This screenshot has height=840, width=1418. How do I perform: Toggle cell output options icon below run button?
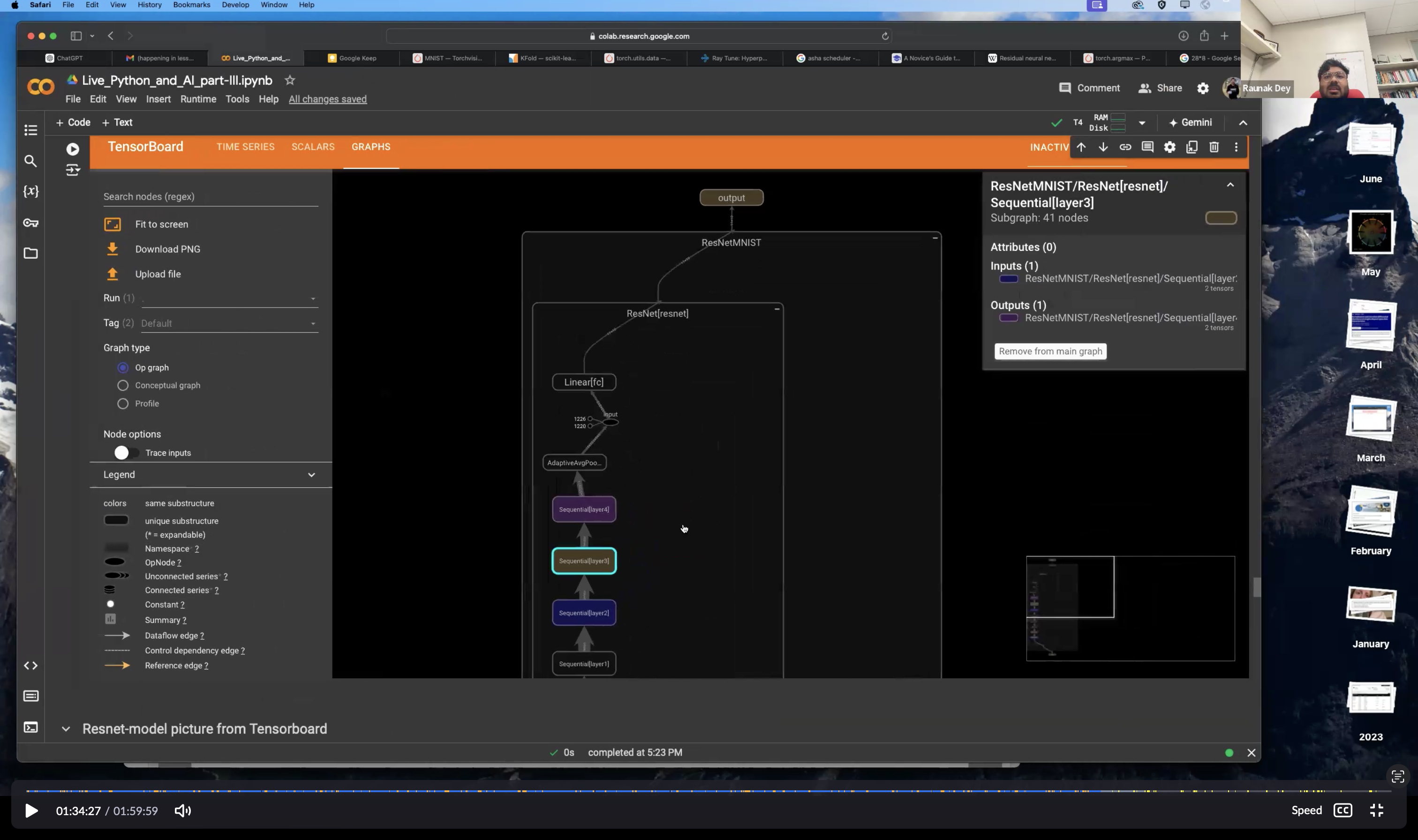pyautogui.click(x=73, y=170)
